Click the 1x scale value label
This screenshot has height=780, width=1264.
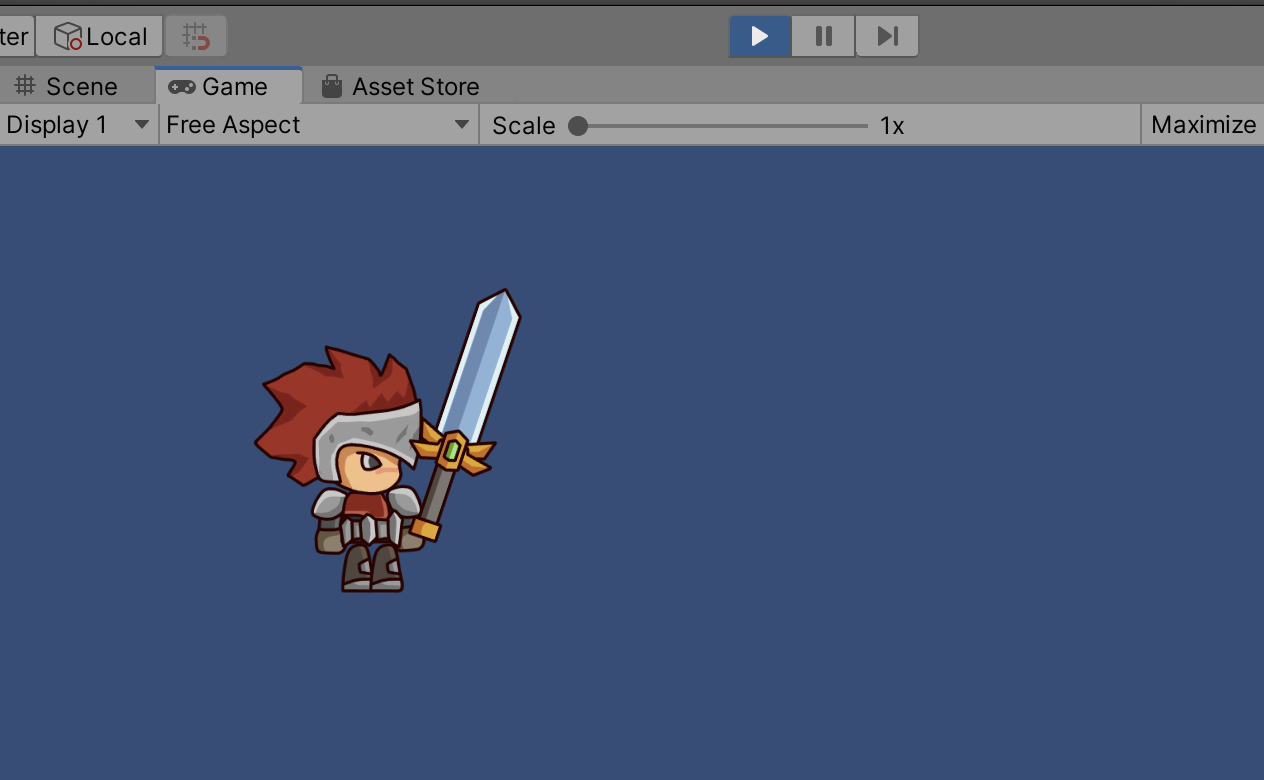click(x=892, y=126)
